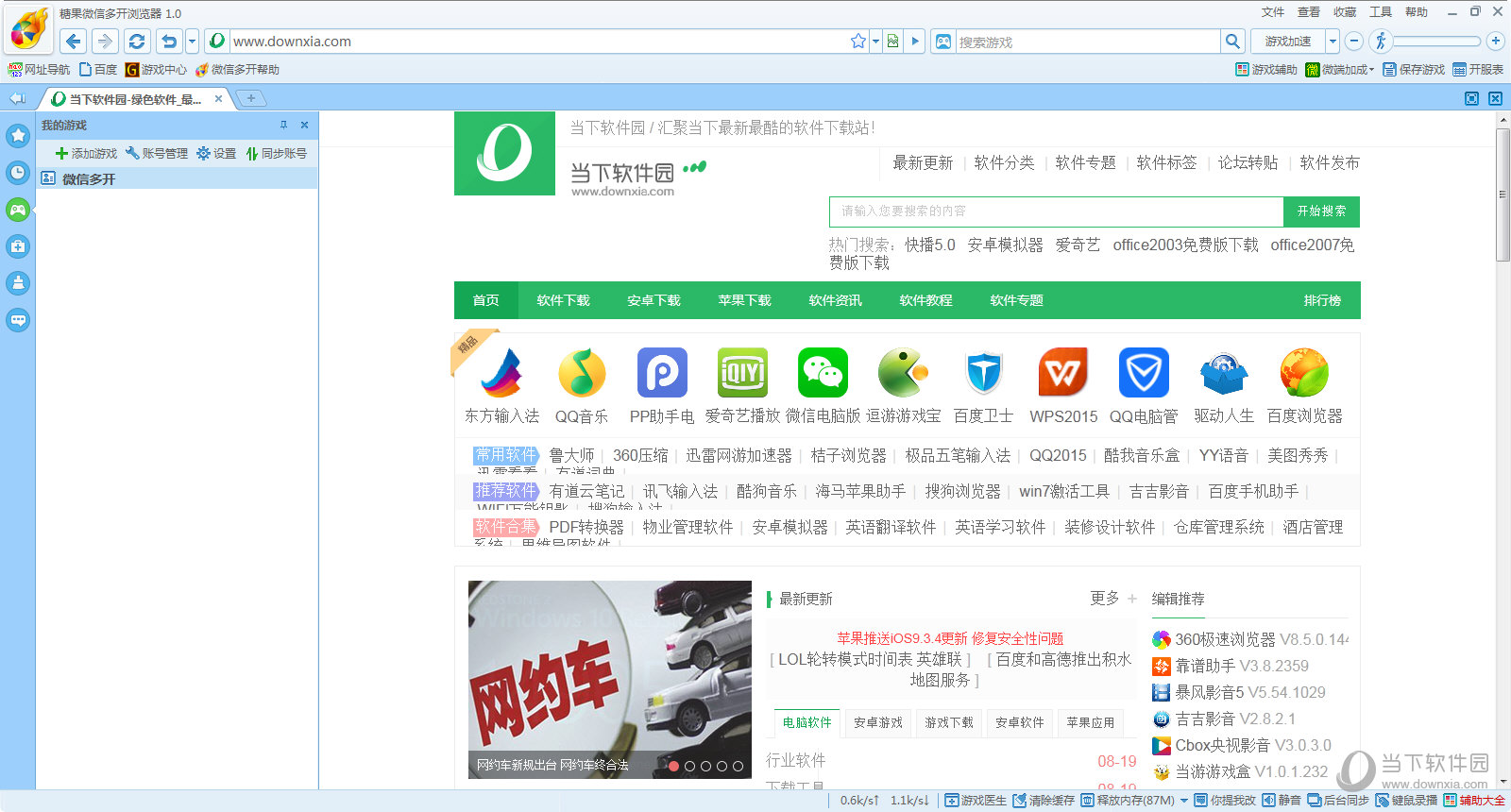1511x812 pixels.
Task: Open the 排行榜 link in the green nav bar
Action: pyautogui.click(x=1322, y=300)
